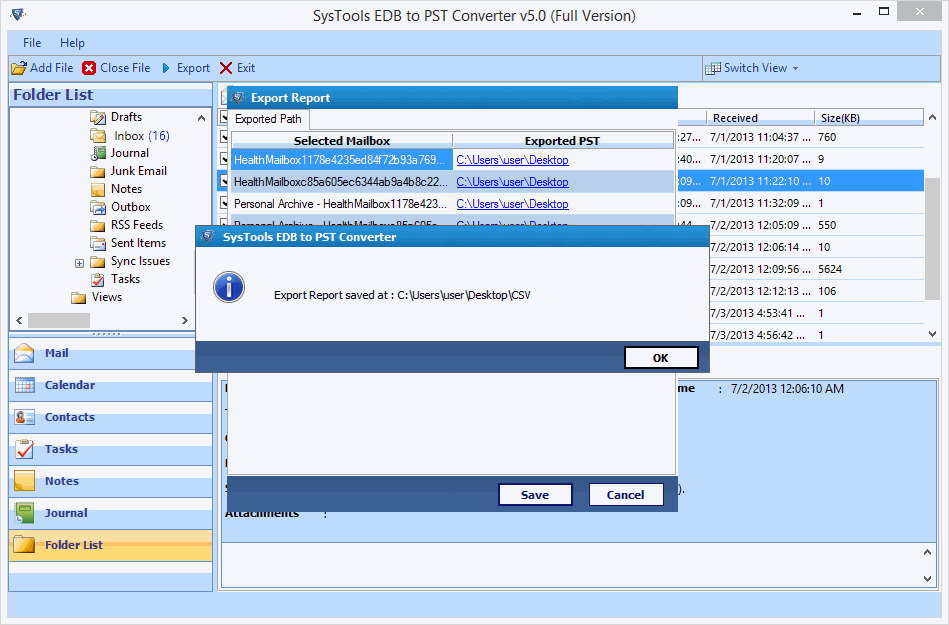Select the Notes folder icon in tree

pyautogui.click(x=97, y=189)
